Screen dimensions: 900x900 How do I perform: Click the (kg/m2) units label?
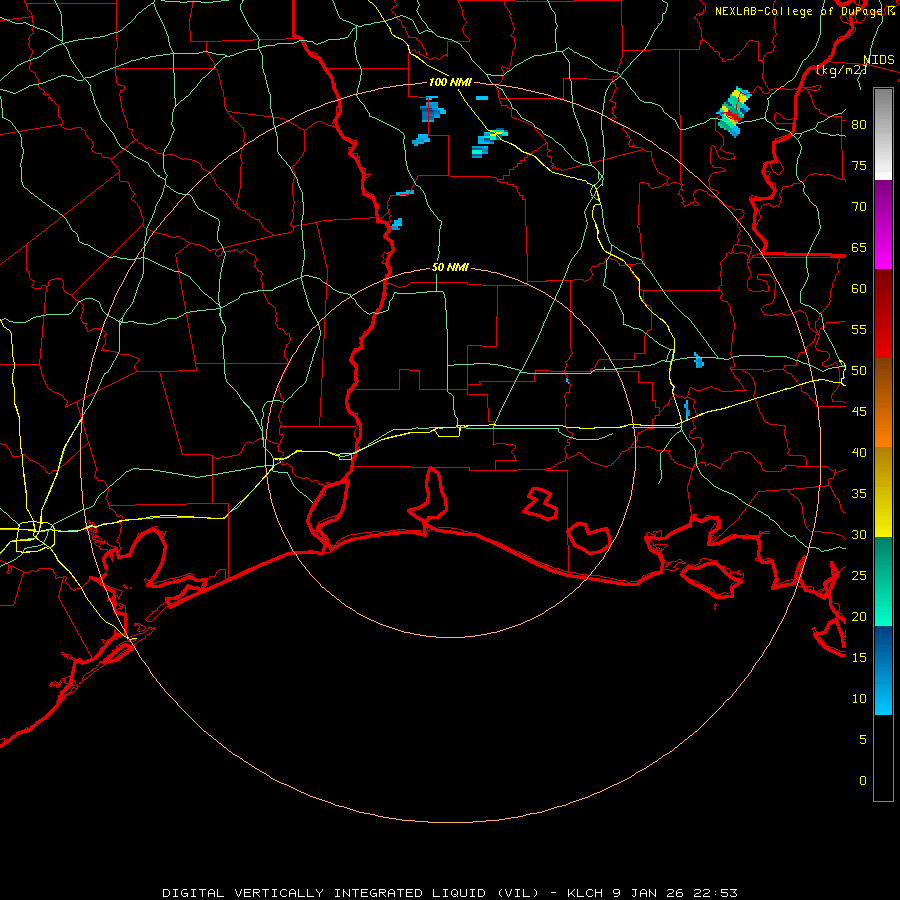tap(841, 70)
